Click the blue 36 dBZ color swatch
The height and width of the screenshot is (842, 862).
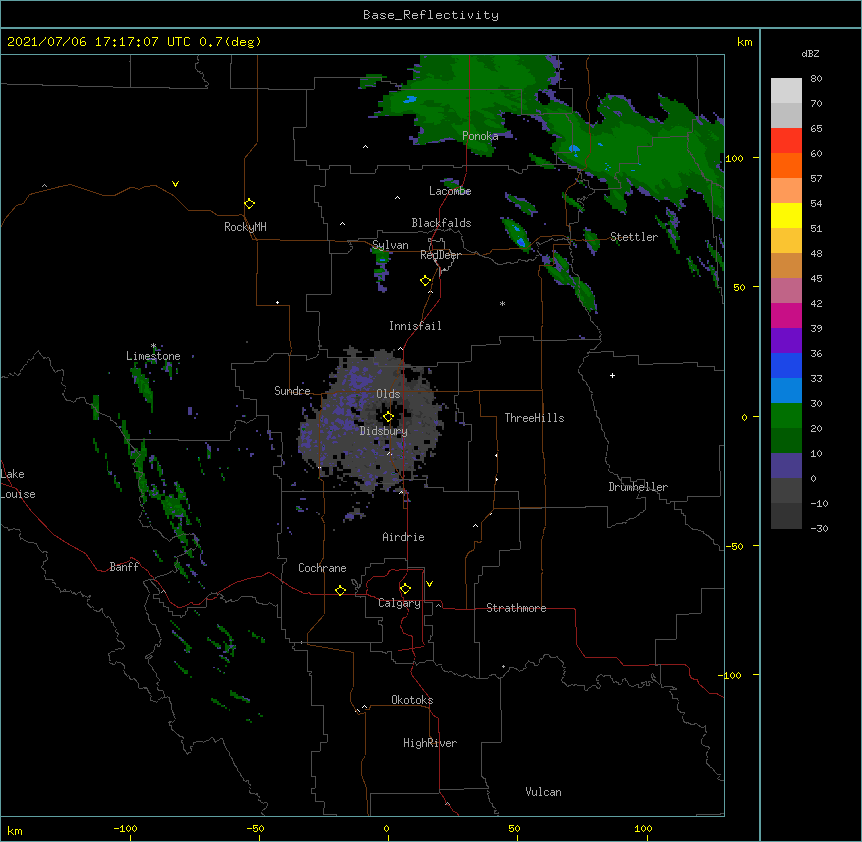[786, 365]
